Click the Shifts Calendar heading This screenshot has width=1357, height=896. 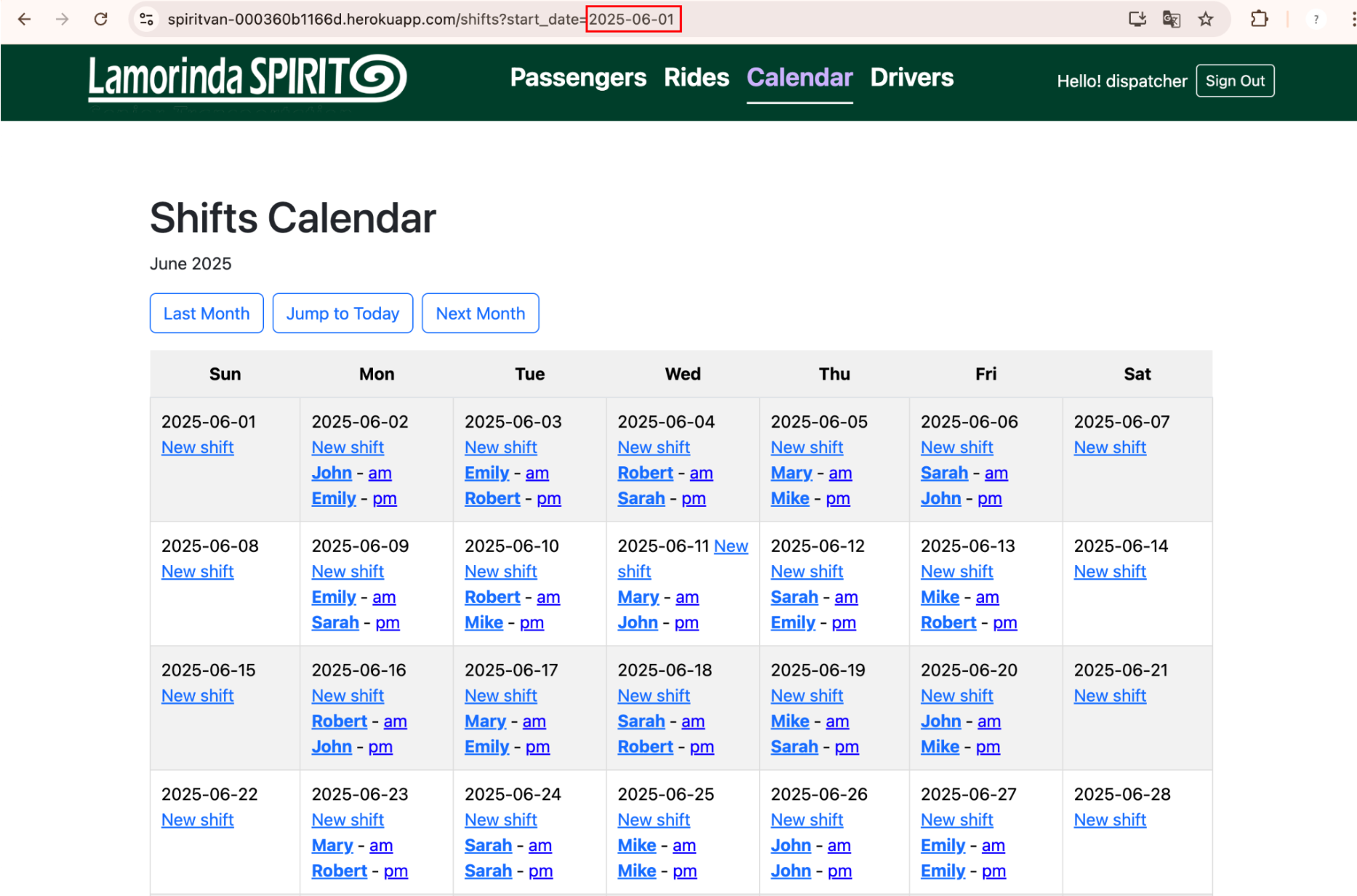click(292, 218)
